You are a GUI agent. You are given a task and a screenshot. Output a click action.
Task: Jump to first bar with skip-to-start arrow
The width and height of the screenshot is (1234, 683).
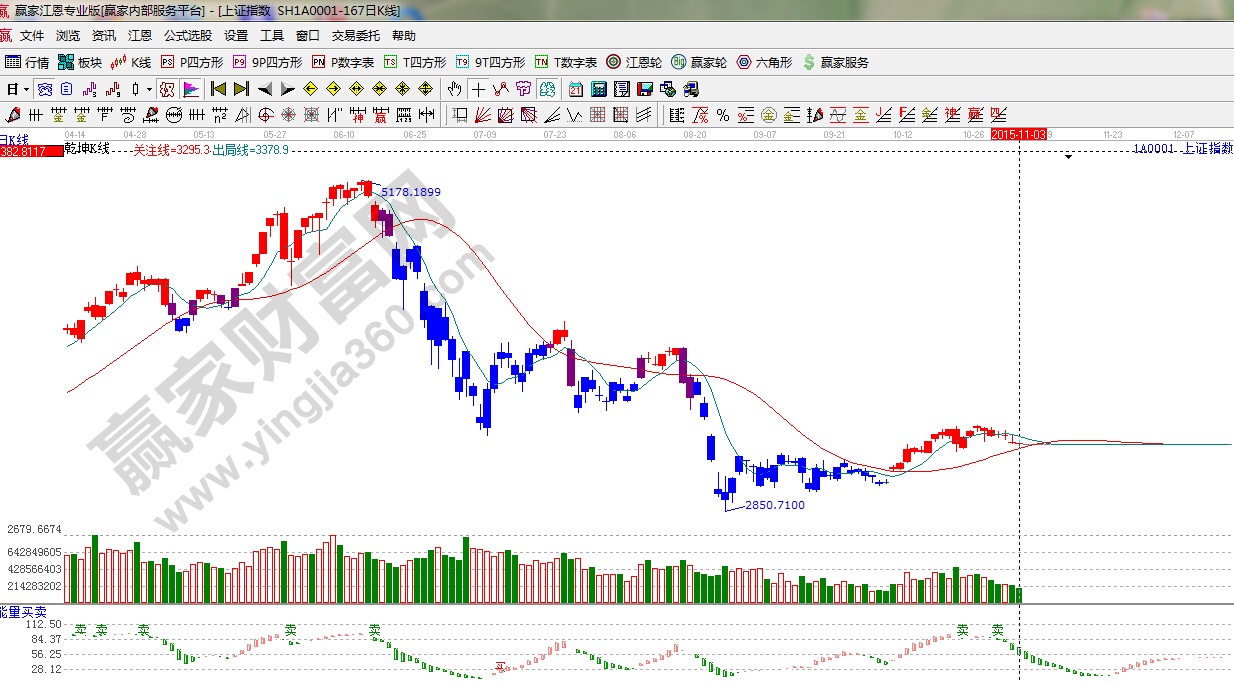point(219,89)
